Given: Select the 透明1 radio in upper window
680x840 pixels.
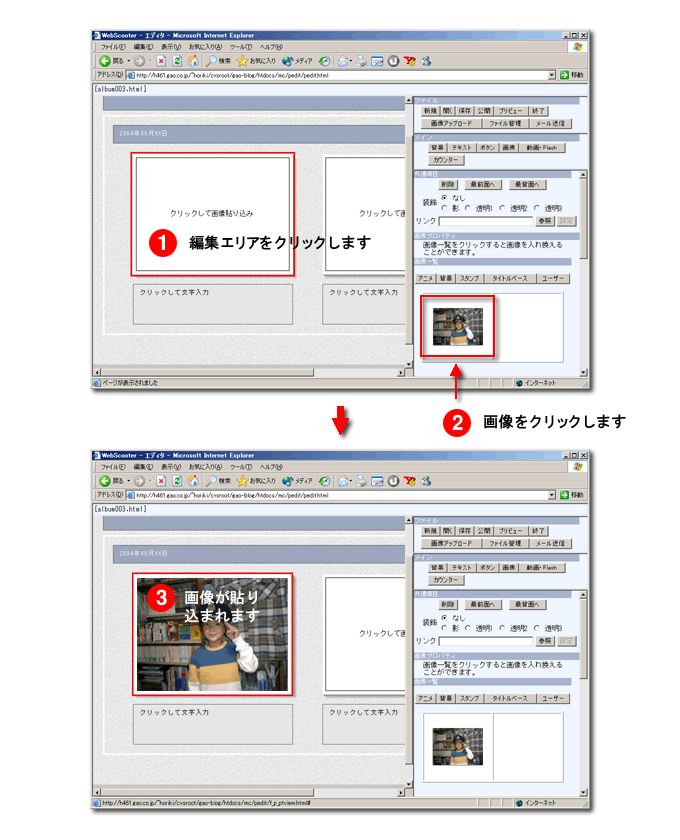Looking at the screenshot, I should pyautogui.click(x=468, y=208).
